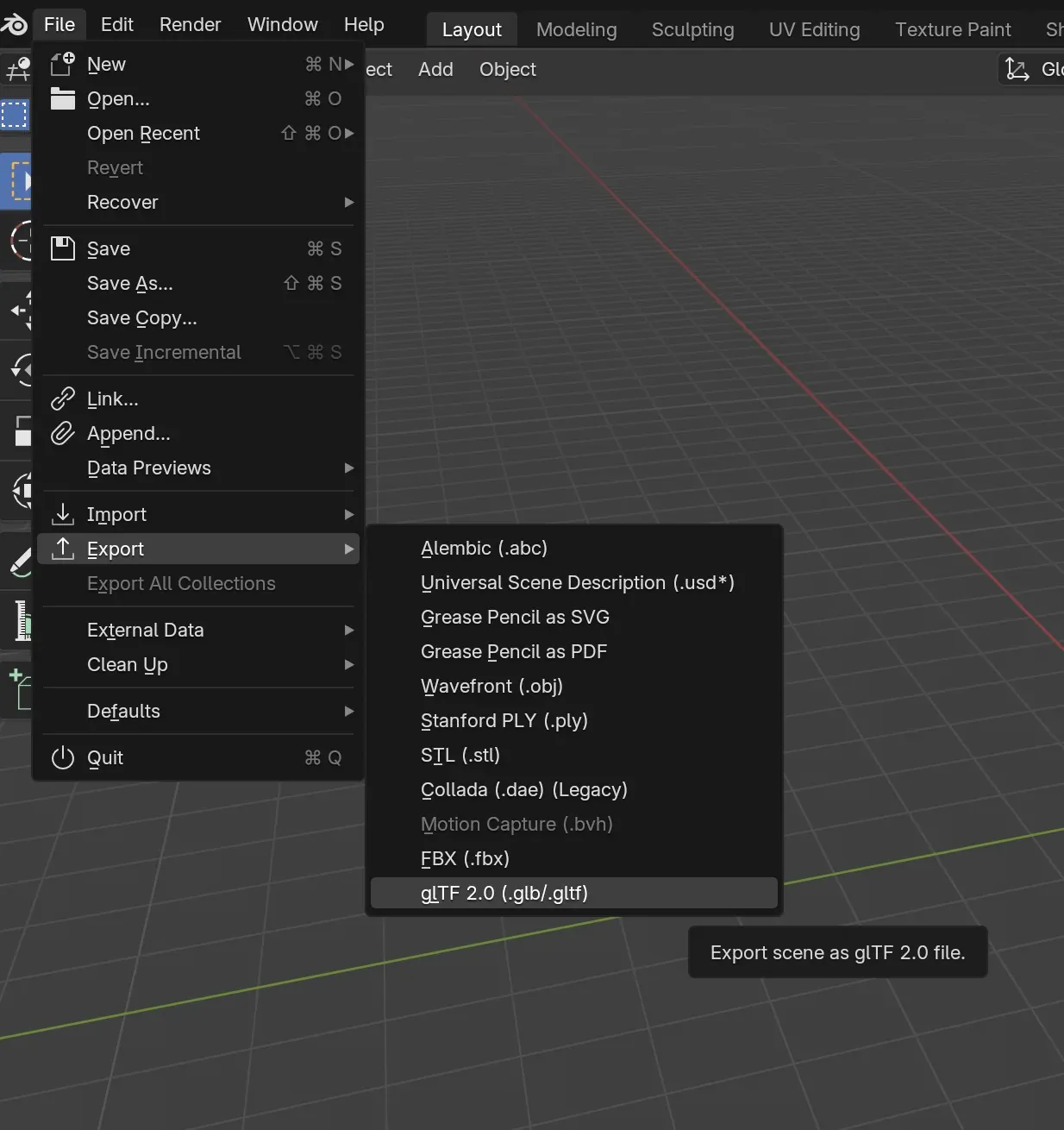Expand the Export submenu arrow

point(349,549)
